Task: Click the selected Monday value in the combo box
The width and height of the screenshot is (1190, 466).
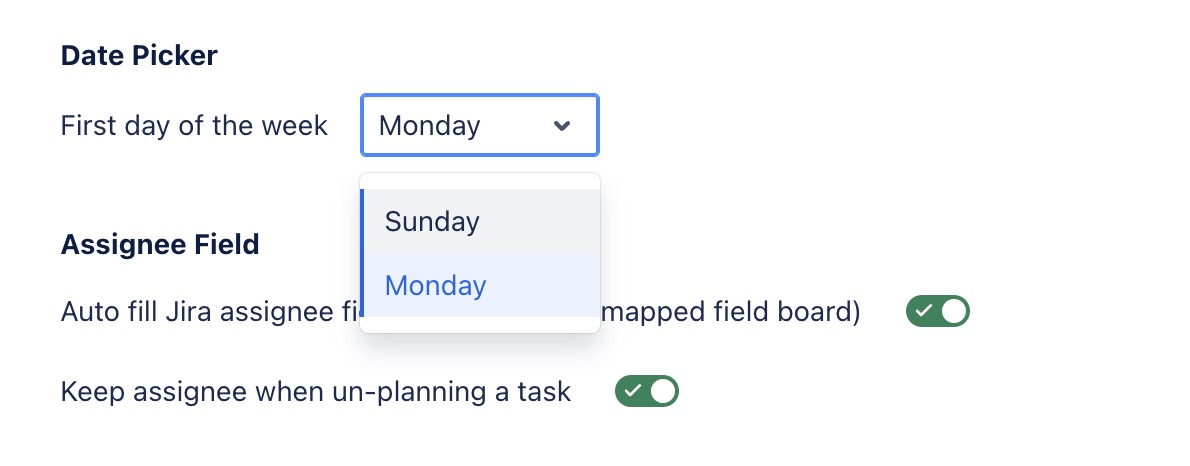Action: click(430, 126)
